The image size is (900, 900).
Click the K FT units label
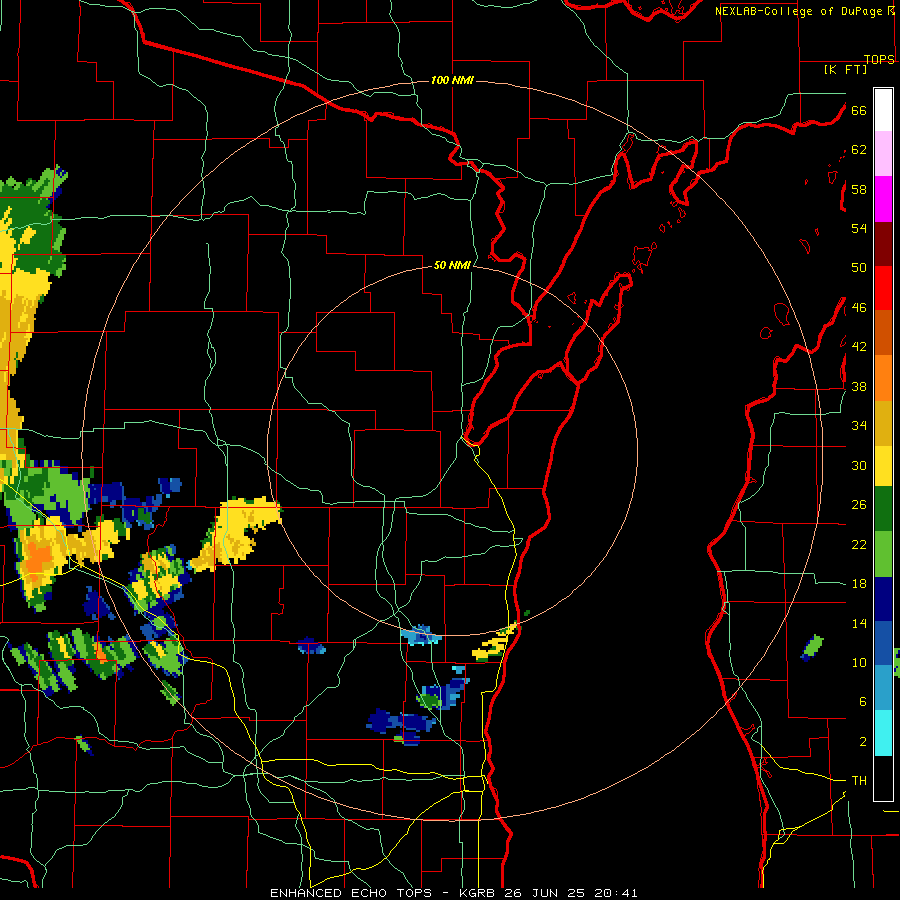[x=845, y=69]
